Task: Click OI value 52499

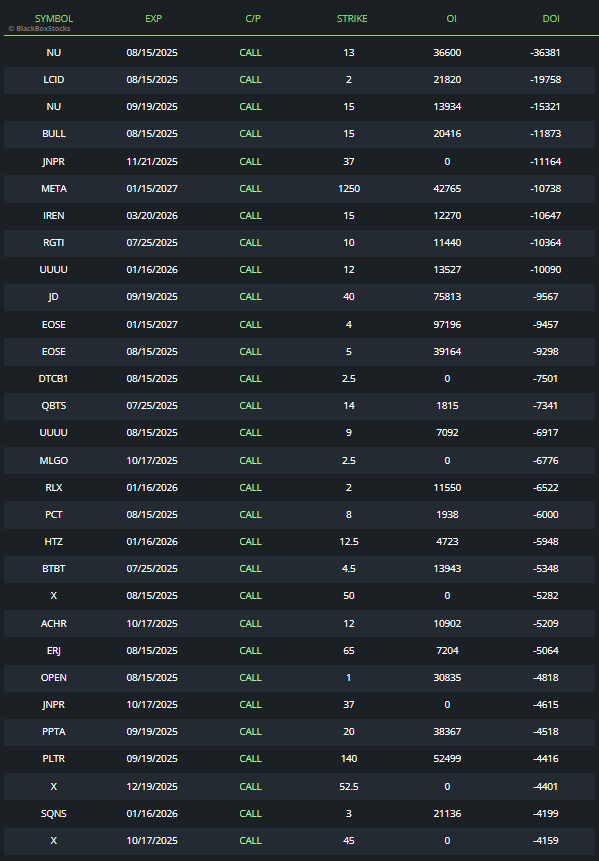Action: [447, 758]
